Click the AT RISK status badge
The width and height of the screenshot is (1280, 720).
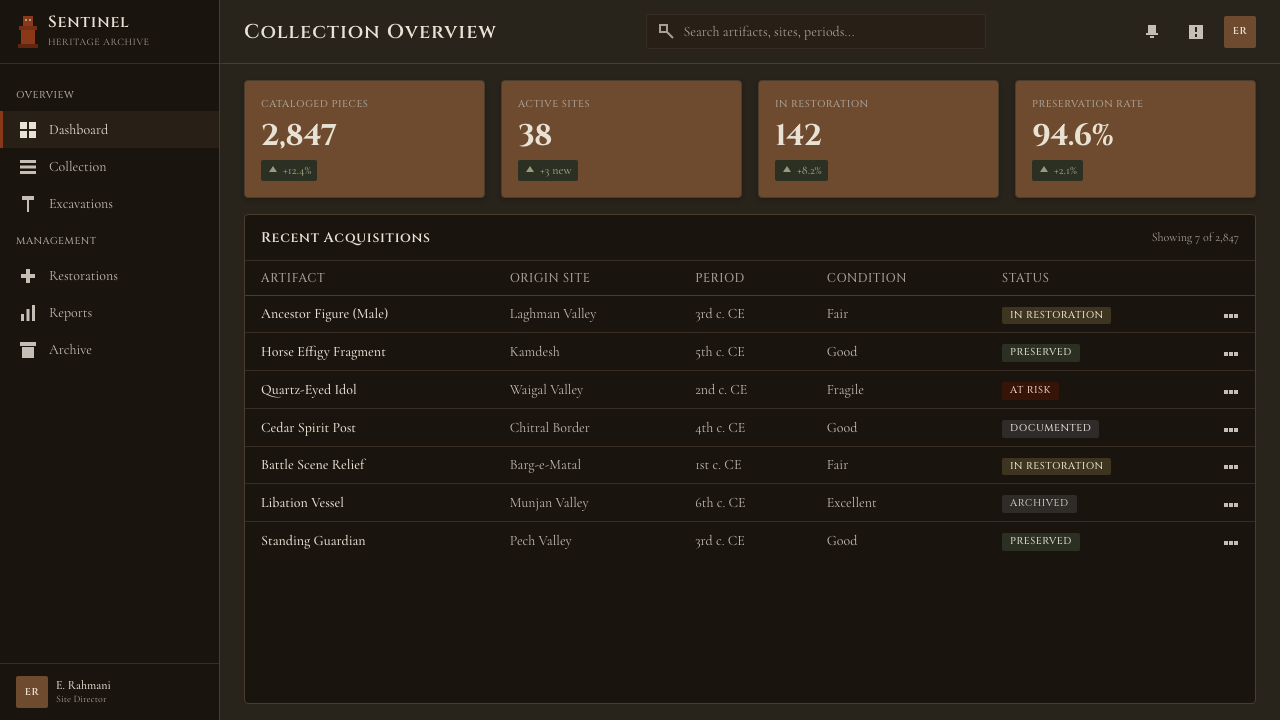1030,391
